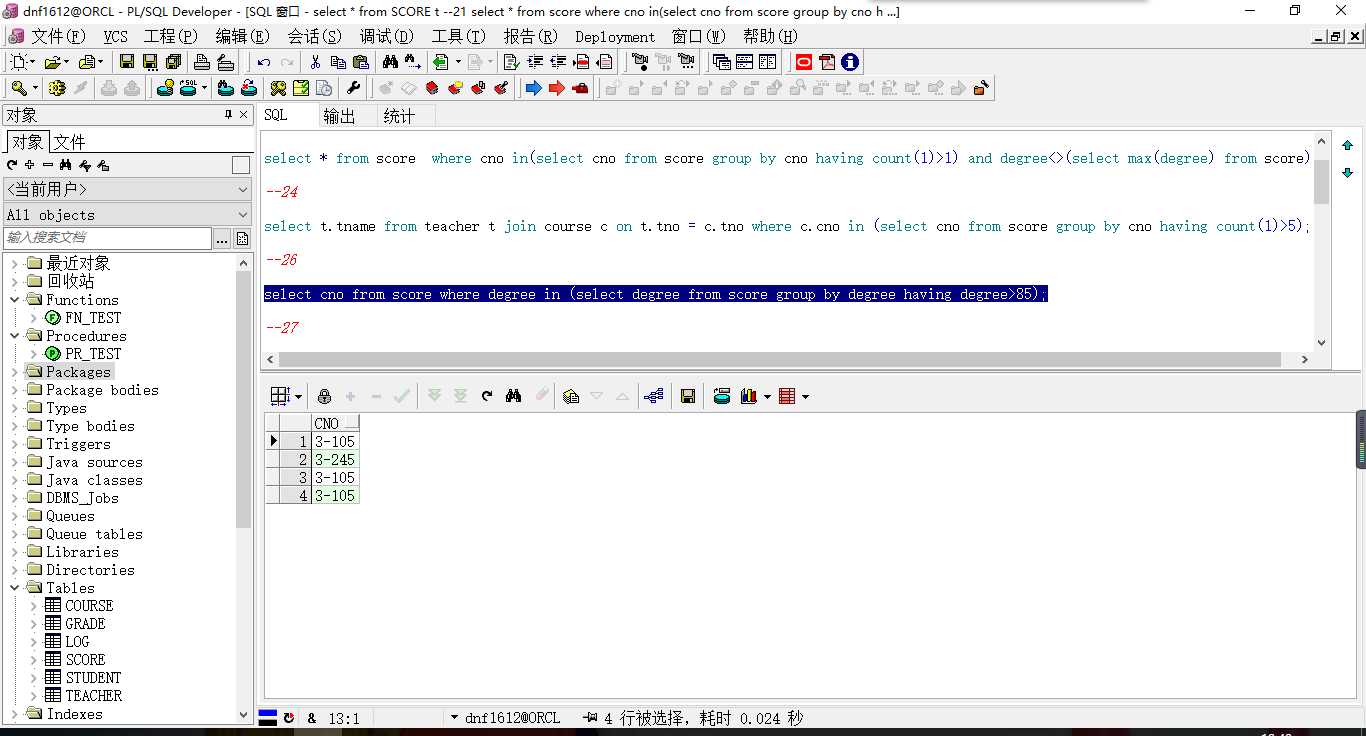Click the chart icon in result toolbar
This screenshot has width=1366, height=736.
click(749, 396)
